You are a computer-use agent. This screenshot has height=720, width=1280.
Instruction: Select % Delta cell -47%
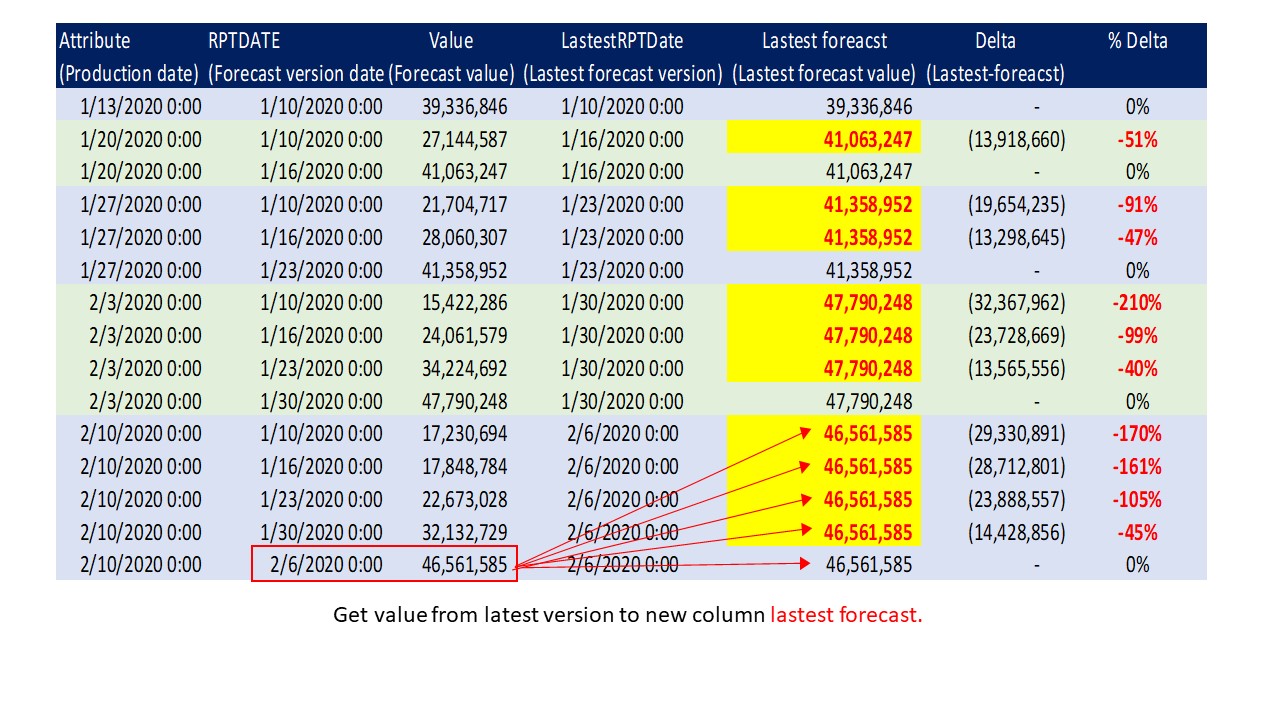[x=1137, y=238]
